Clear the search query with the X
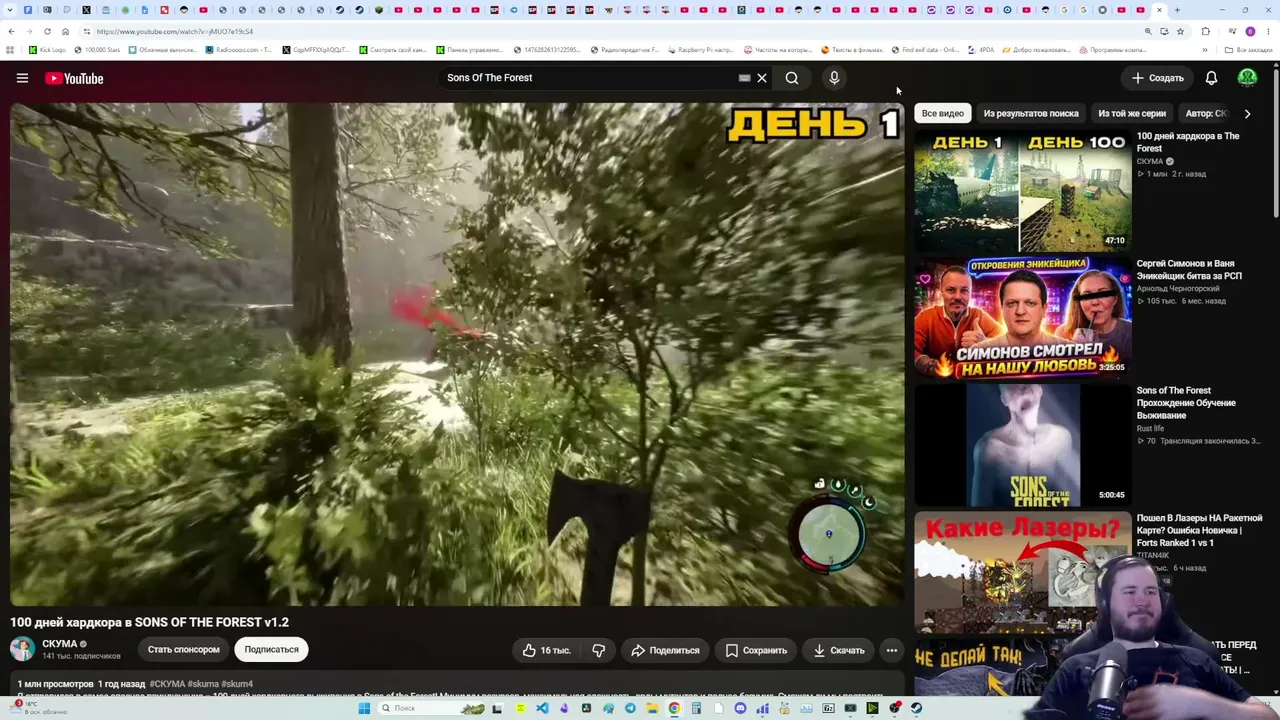The height and width of the screenshot is (720, 1280). (x=762, y=78)
